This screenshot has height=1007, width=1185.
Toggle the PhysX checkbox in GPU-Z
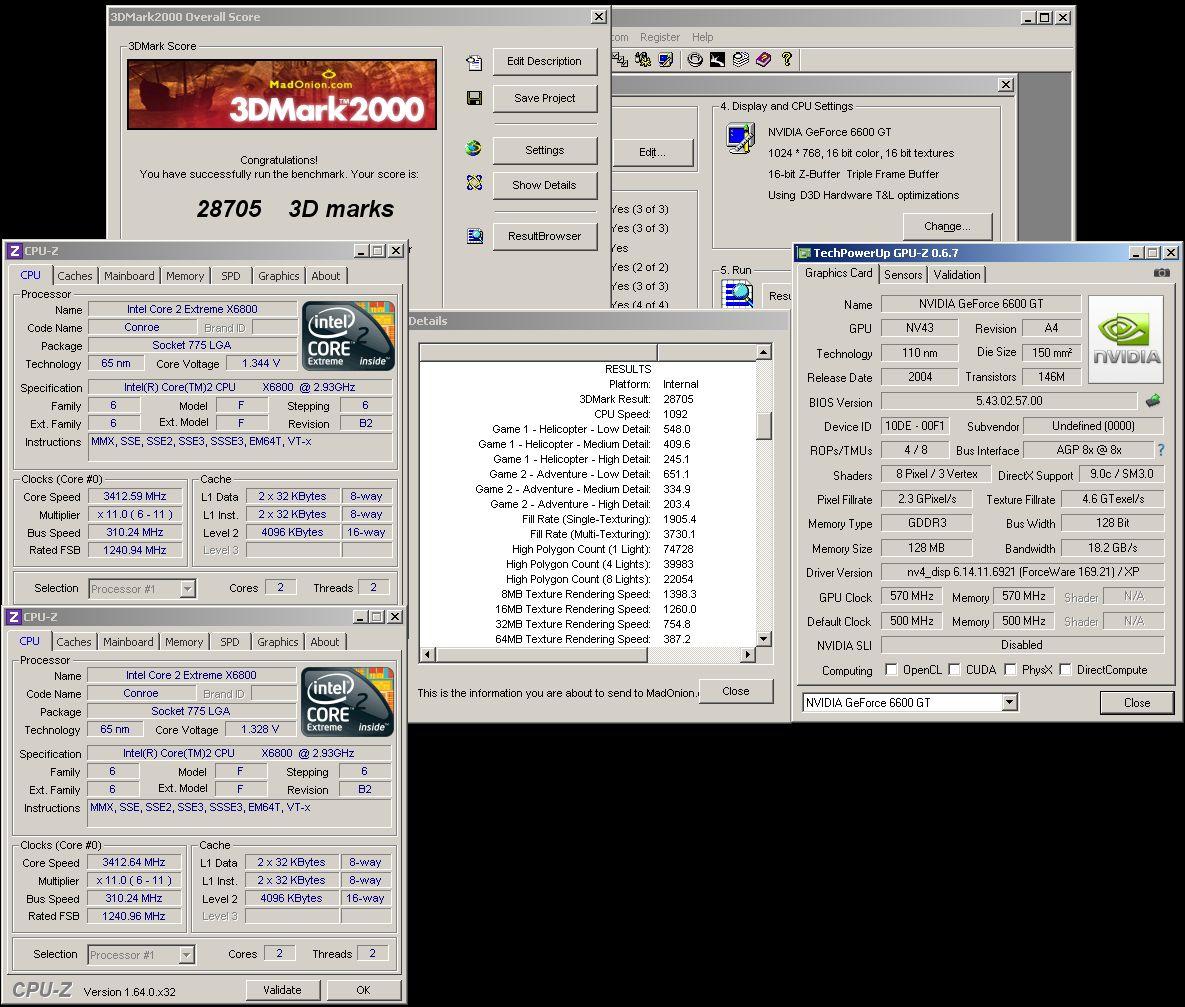click(x=1010, y=669)
